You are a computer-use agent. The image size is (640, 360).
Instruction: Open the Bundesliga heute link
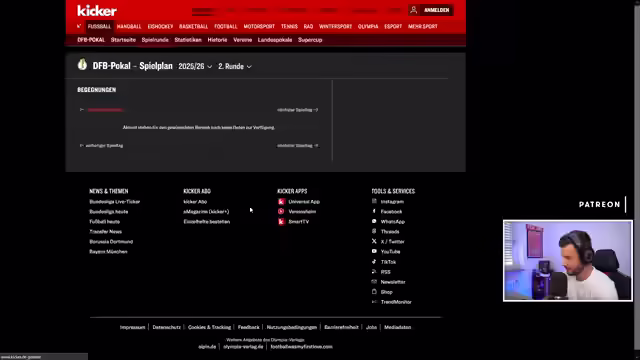109,211
